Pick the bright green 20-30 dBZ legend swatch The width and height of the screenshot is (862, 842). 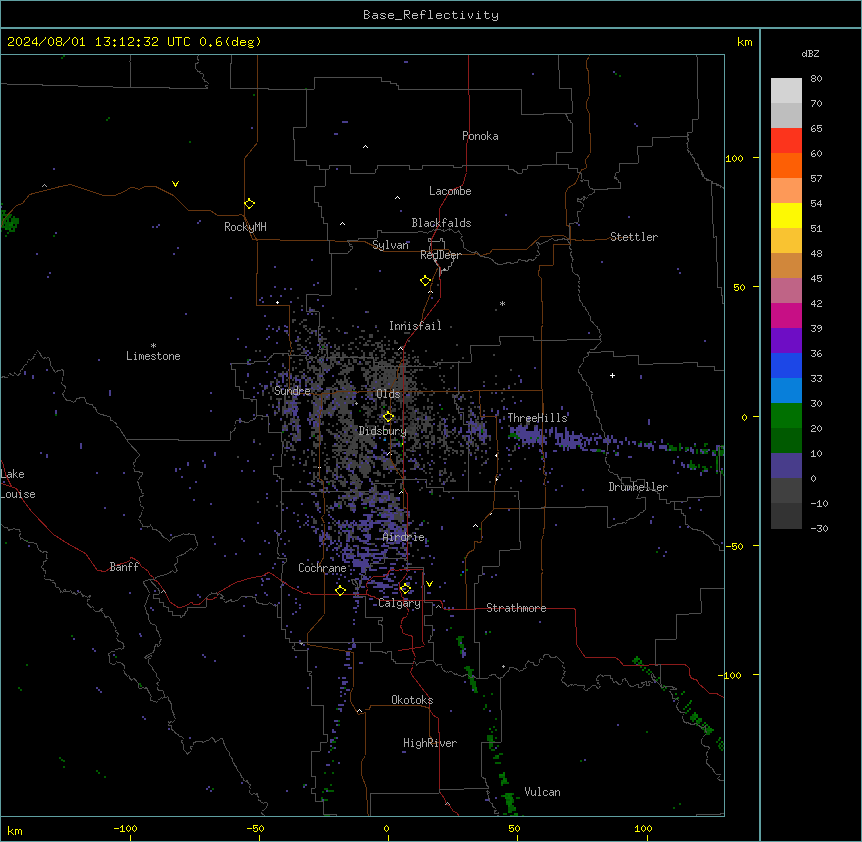point(786,416)
